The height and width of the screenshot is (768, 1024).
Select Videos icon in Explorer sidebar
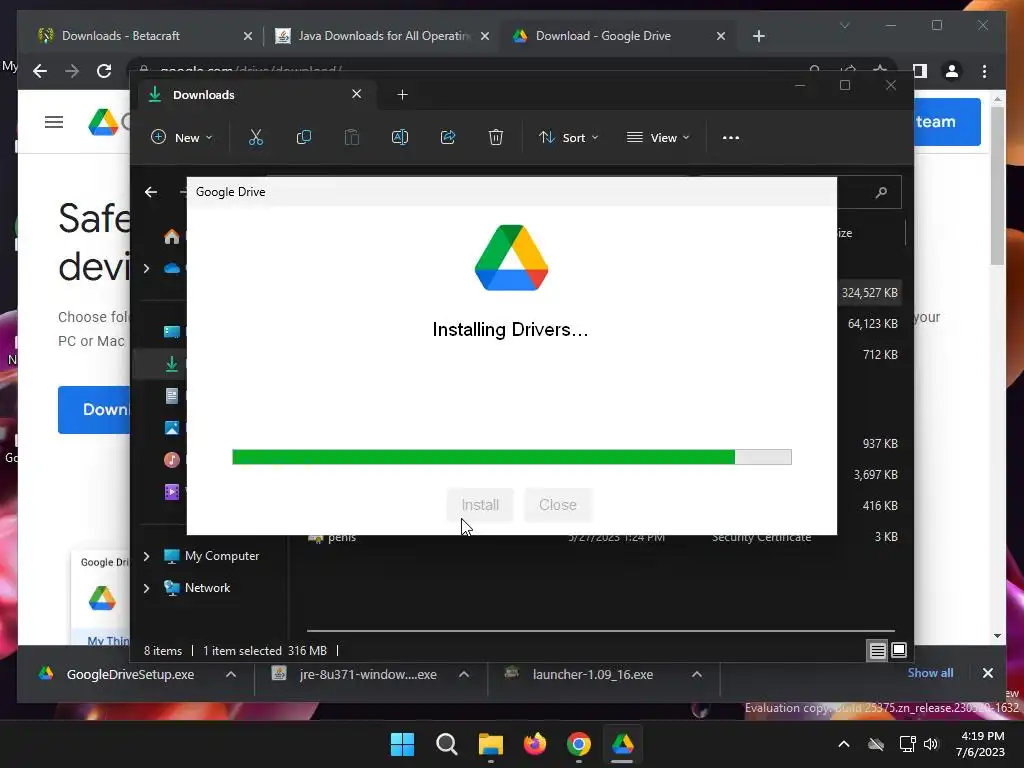coord(172,492)
